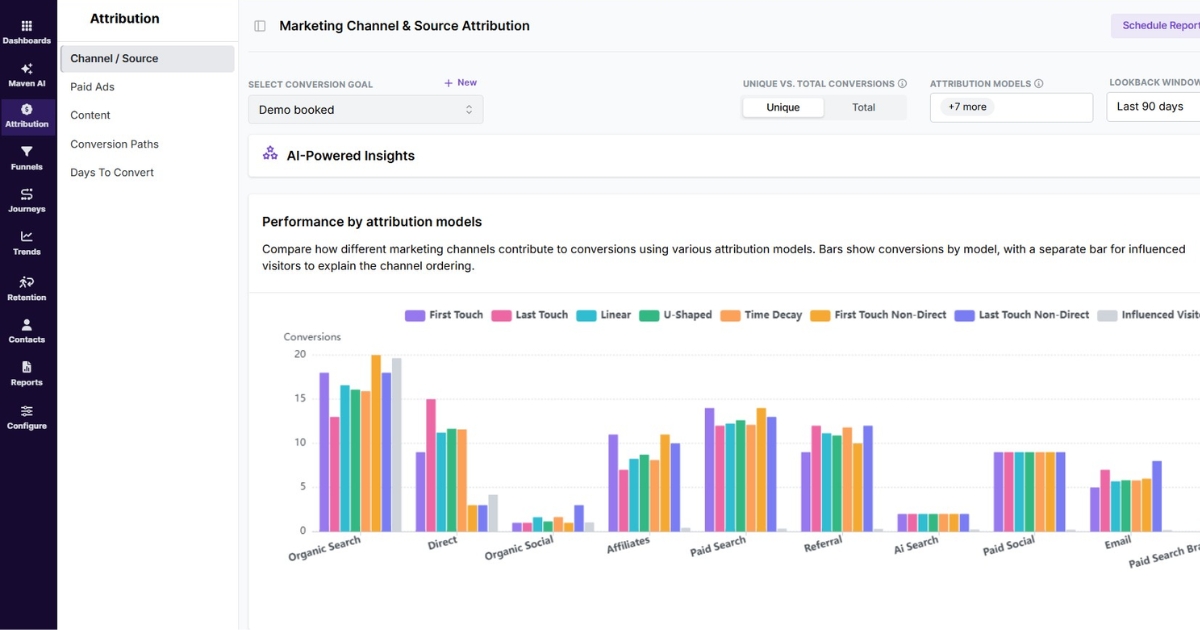Screen dimensions: 1200x630
Task: Click the Direct axis label
Action: pyautogui.click(x=442, y=542)
